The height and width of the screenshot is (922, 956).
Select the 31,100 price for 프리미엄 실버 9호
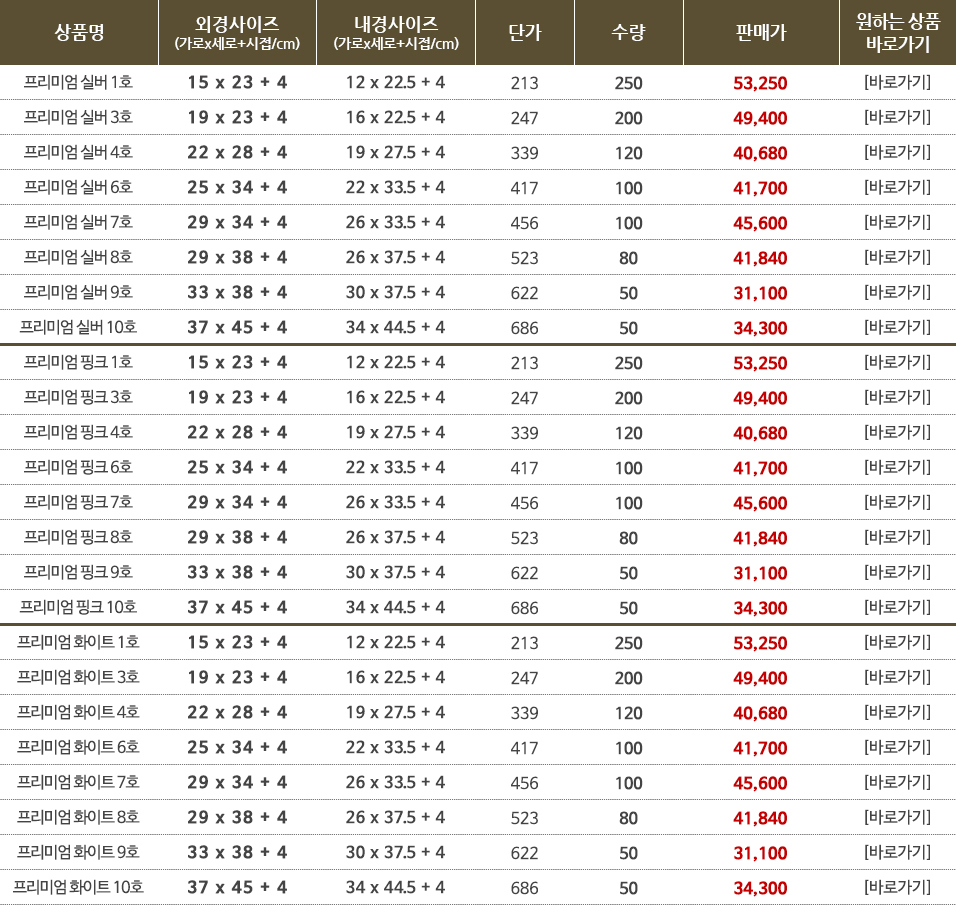point(760,293)
